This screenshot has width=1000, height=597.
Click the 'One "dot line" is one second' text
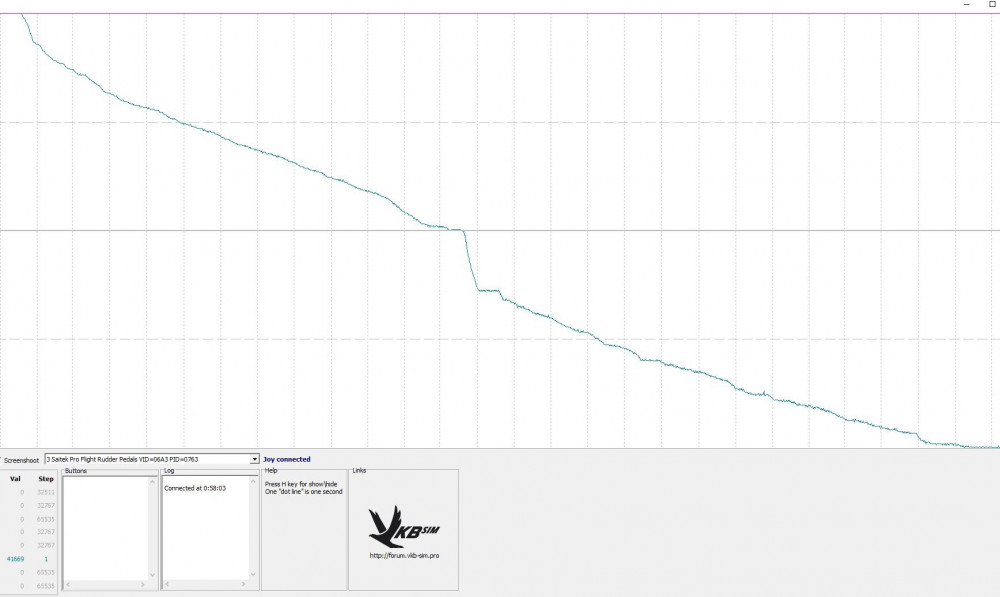[x=304, y=492]
